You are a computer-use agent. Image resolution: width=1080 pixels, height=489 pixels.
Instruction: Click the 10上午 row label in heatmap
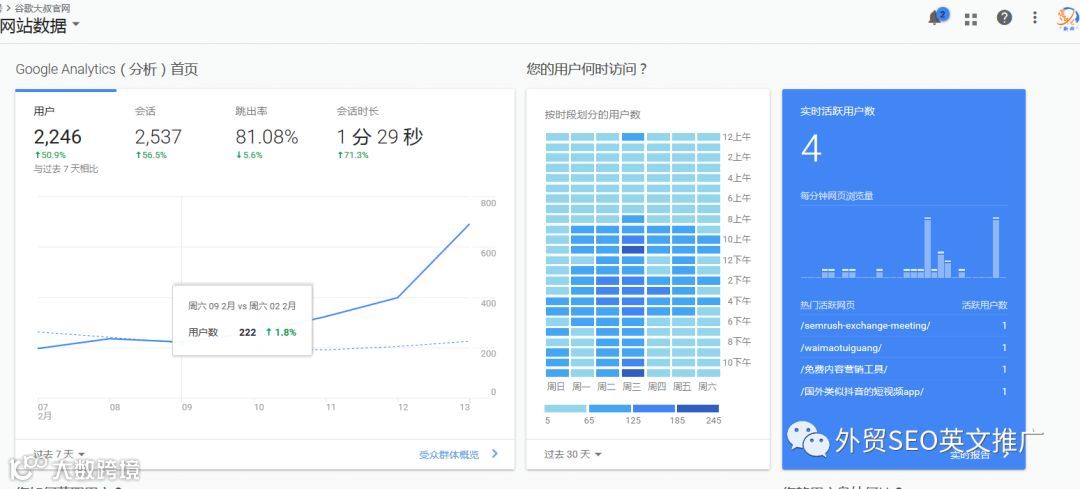point(737,239)
